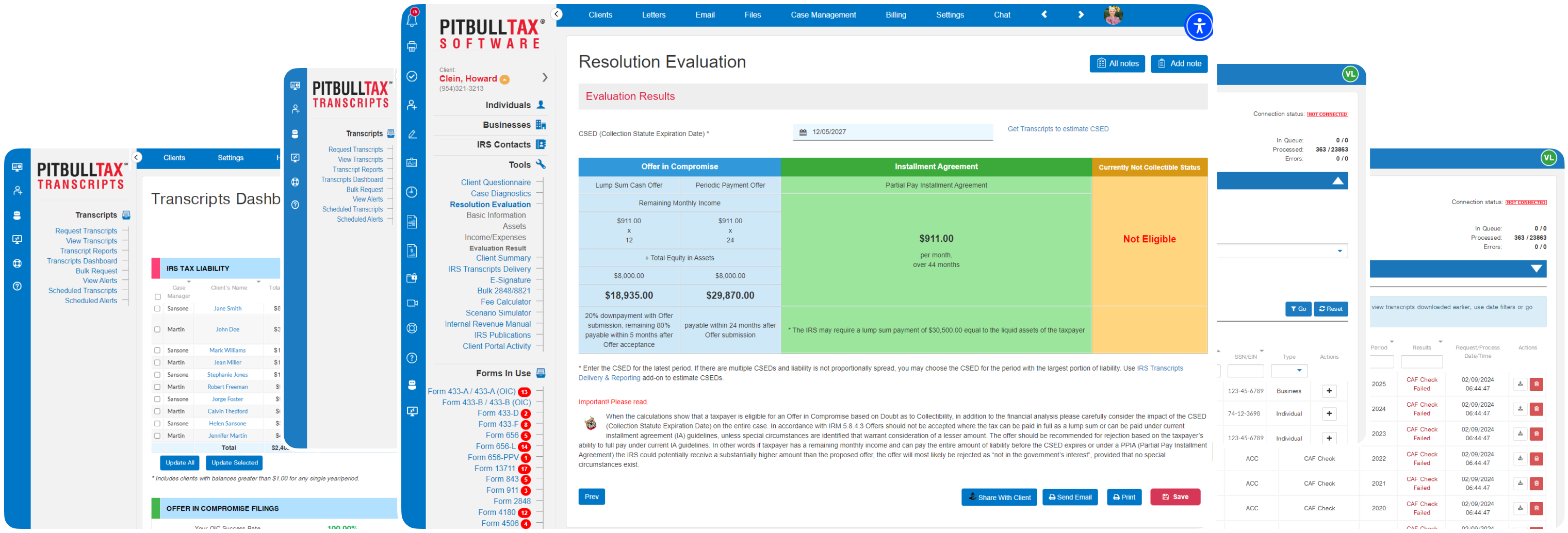Collapse the Transcripts Dashboard window sidebar chevron
1568x533 pixels.
pyautogui.click(x=137, y=158)
